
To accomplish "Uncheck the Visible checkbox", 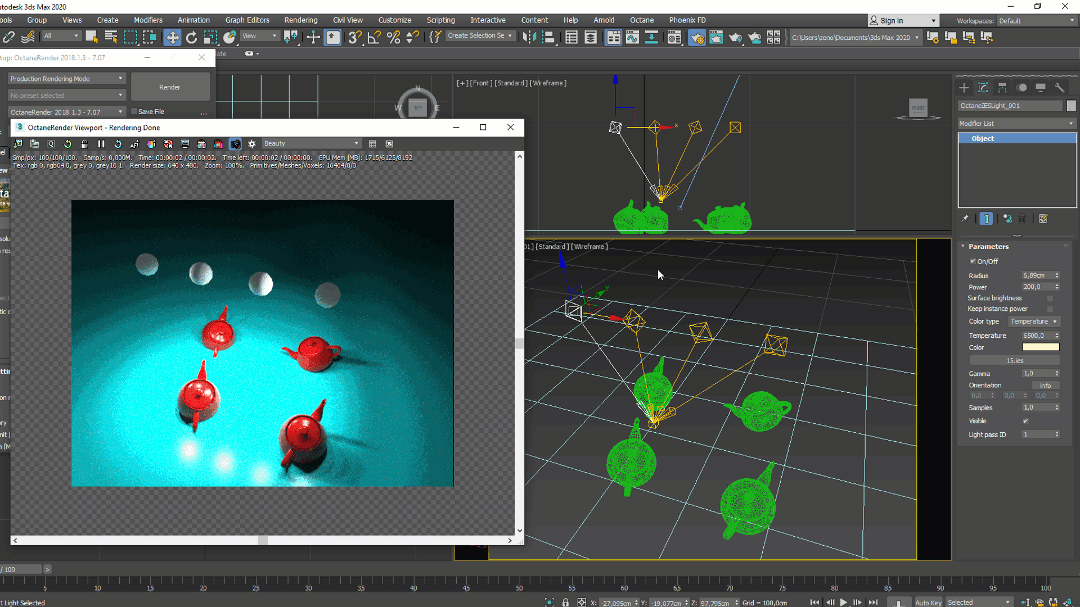I will click(1026, 421).
